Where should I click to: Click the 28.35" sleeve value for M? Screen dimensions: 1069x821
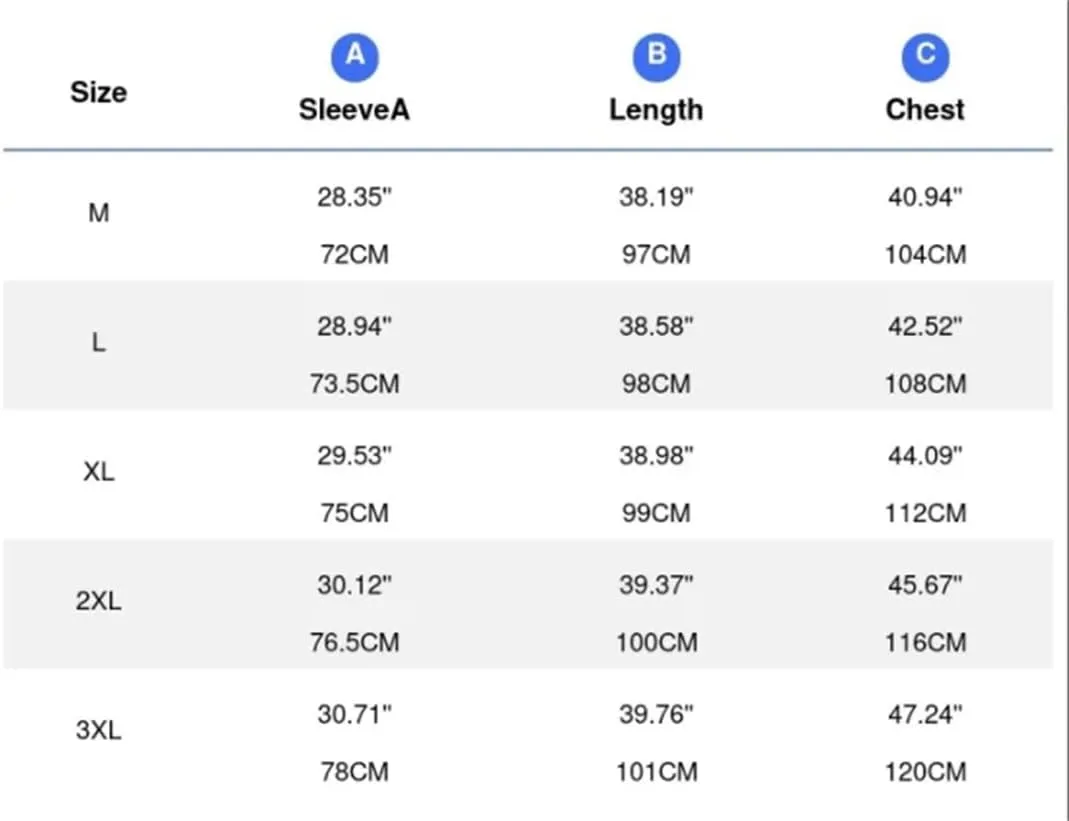355,197
